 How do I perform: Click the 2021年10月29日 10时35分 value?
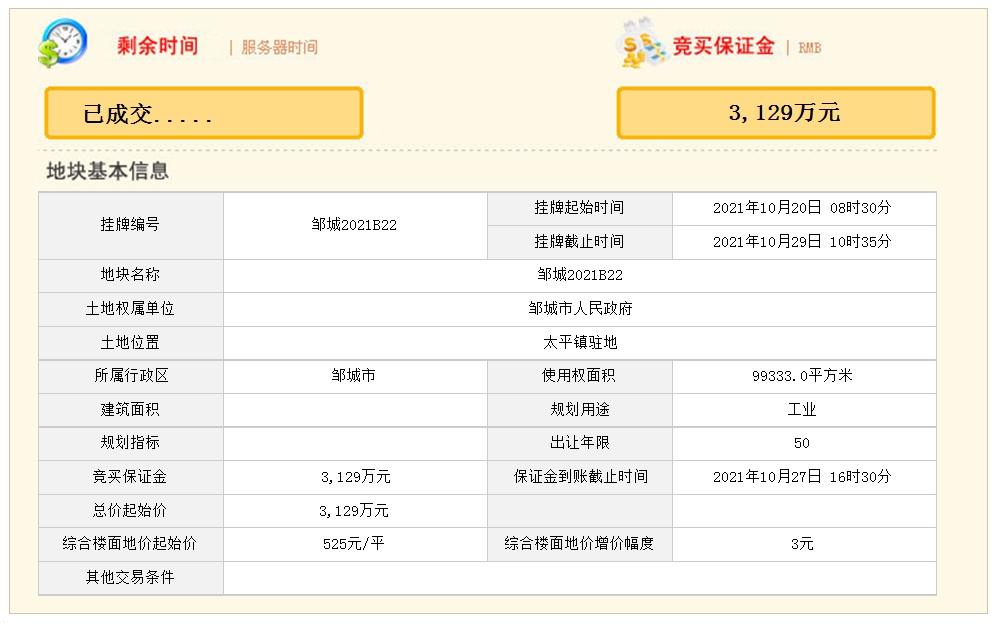802,242
